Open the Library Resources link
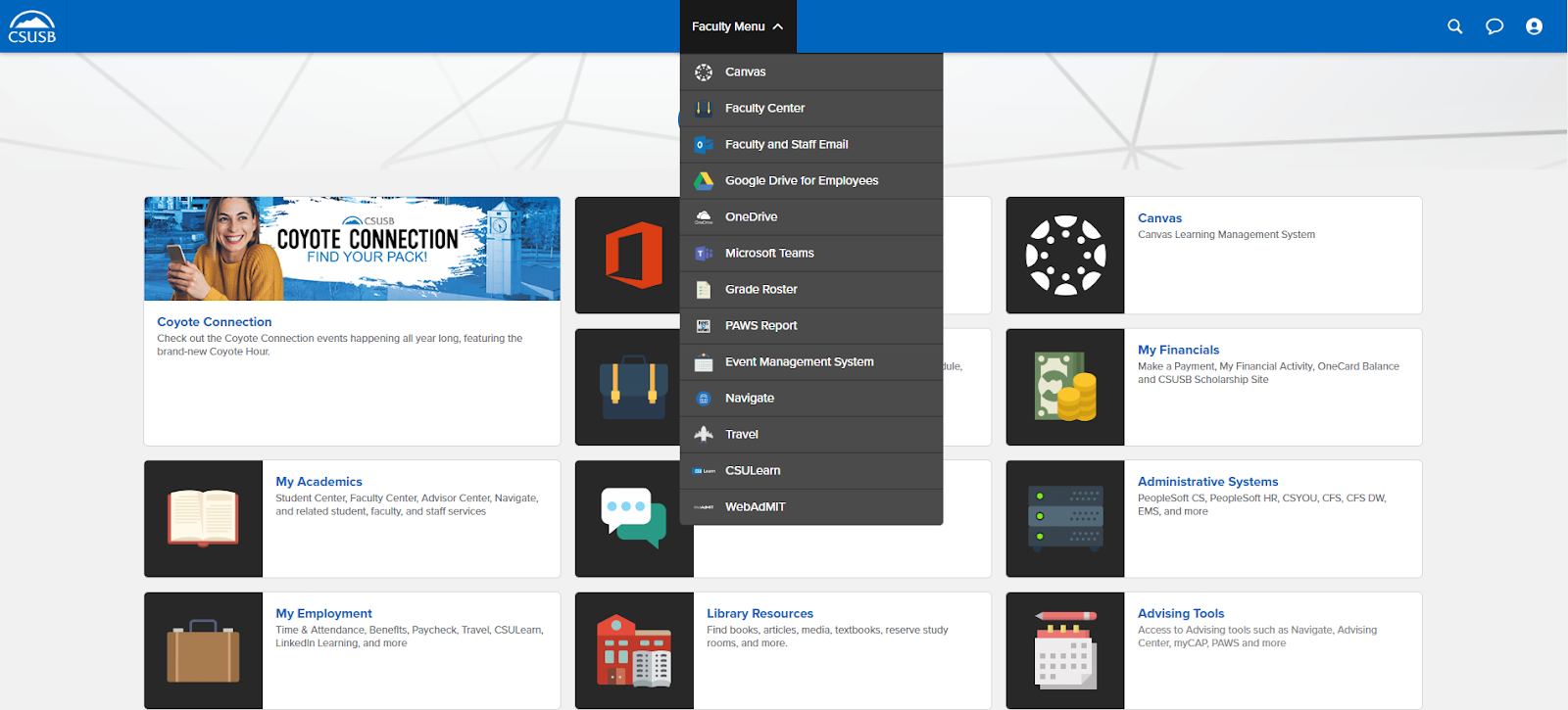The height and width of the screenshot is (710, 1568). click(759, 614)
